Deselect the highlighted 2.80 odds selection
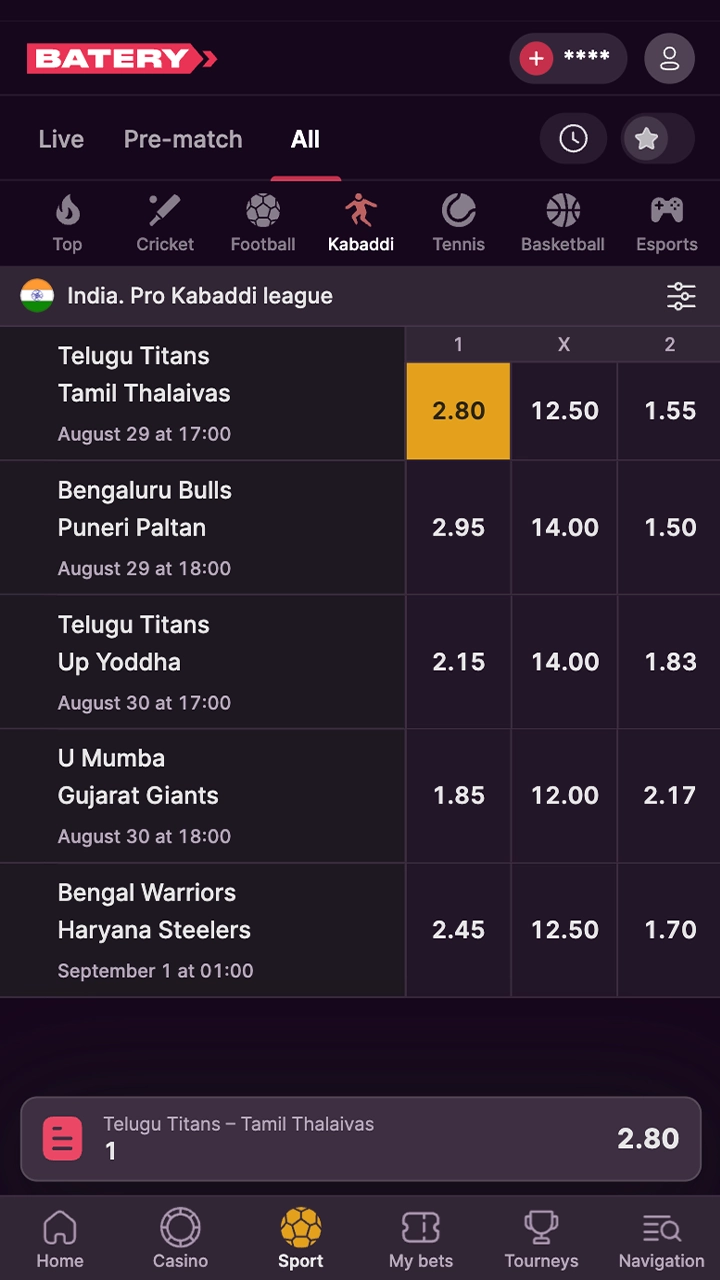 tap(458, 410)
